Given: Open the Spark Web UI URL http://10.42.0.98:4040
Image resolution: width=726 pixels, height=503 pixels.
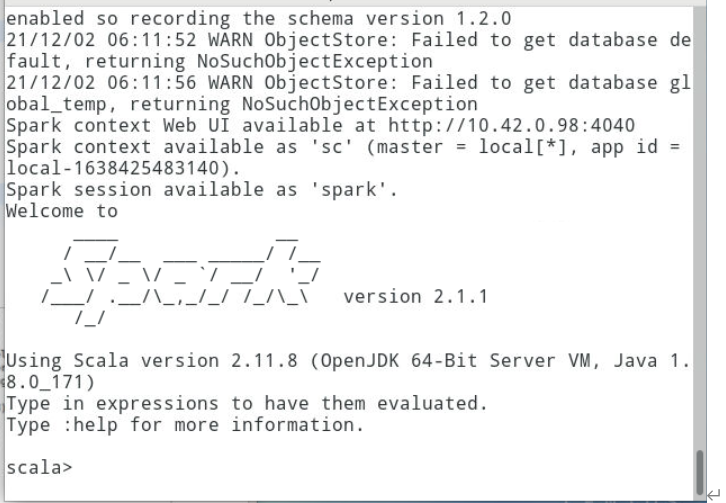Looking at the screenshot, I should [511, 126].
